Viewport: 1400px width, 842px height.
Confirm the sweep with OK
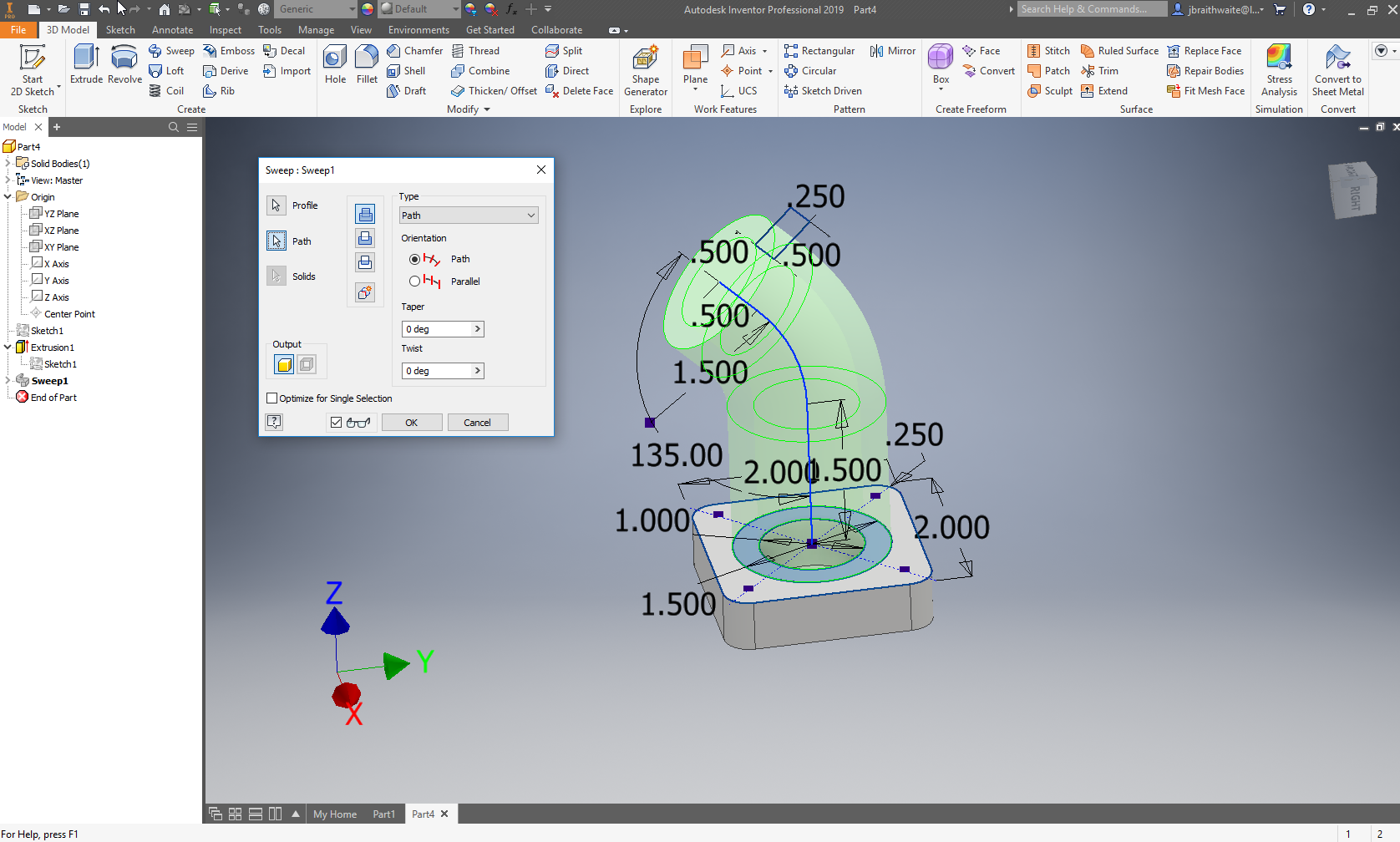coord(412,423)
